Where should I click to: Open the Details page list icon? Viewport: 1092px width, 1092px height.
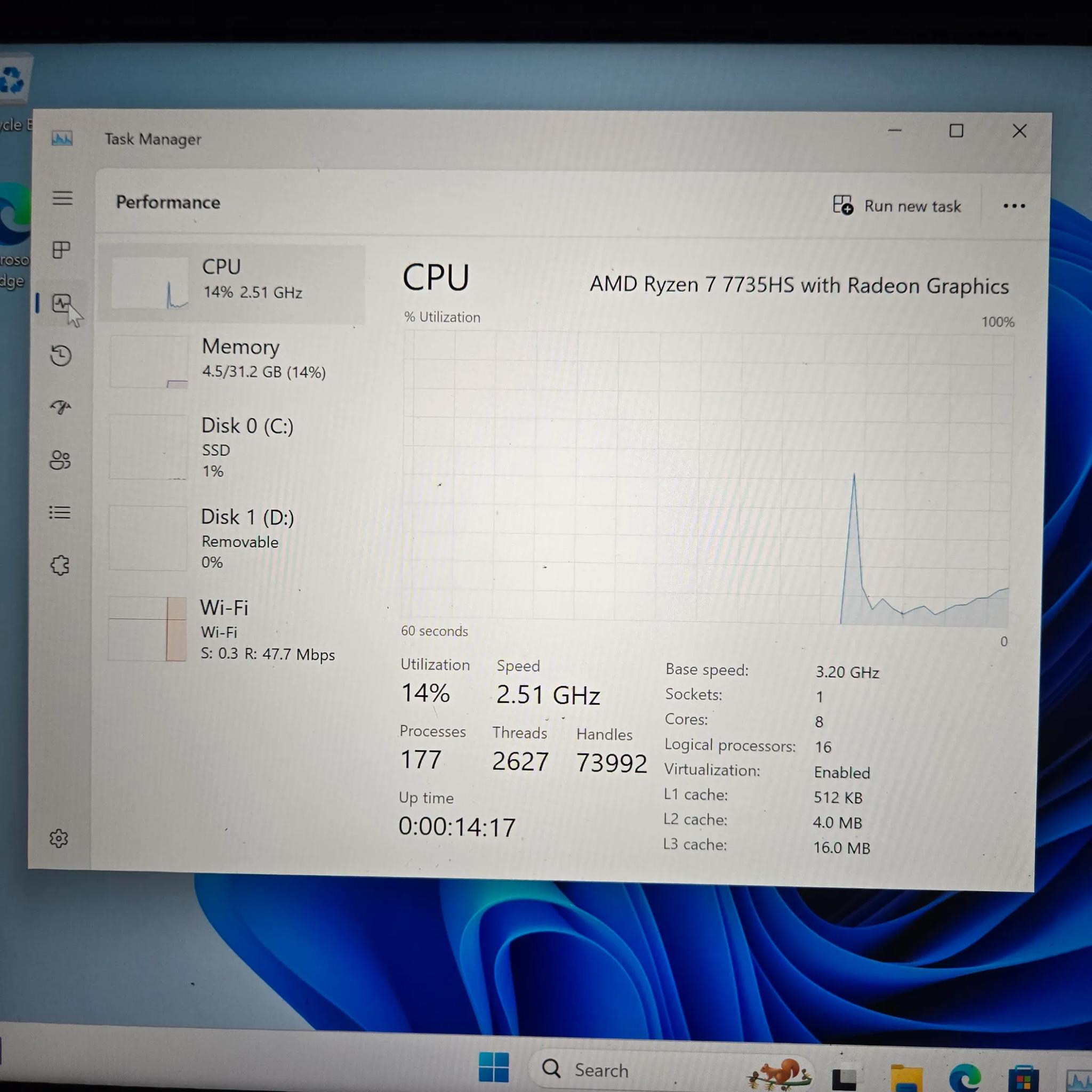[59, 512]
